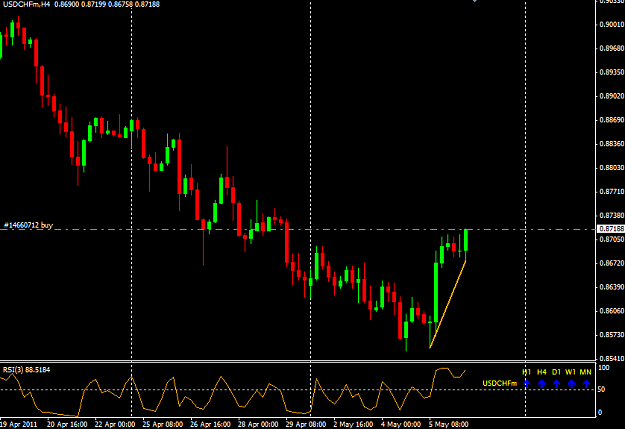Click the 28 Apr 00:00 time label

click(x=258, y=424)
